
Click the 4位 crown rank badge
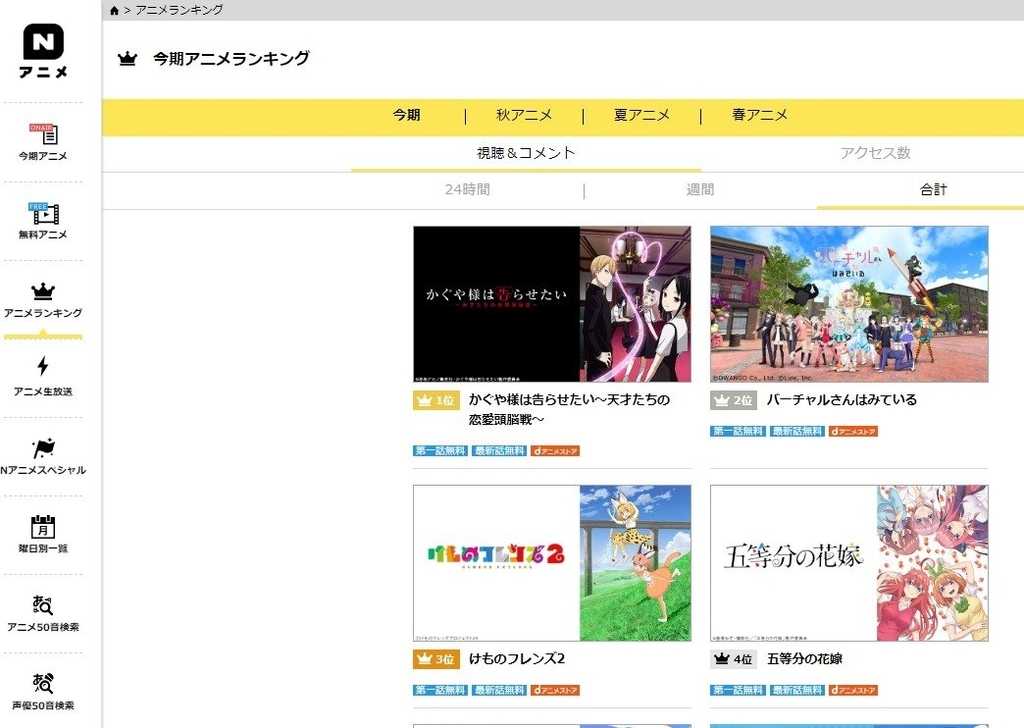tap(733, 659)
